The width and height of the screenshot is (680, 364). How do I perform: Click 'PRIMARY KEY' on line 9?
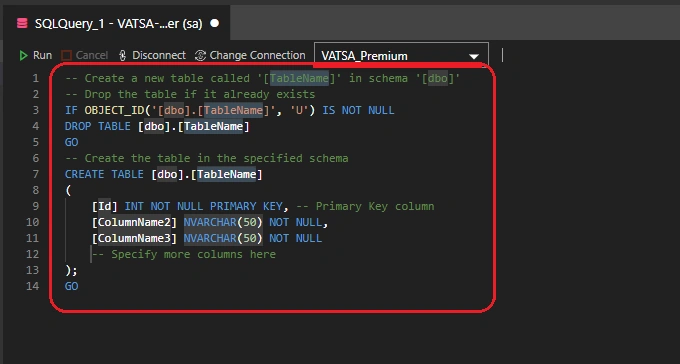click(246, 206)
